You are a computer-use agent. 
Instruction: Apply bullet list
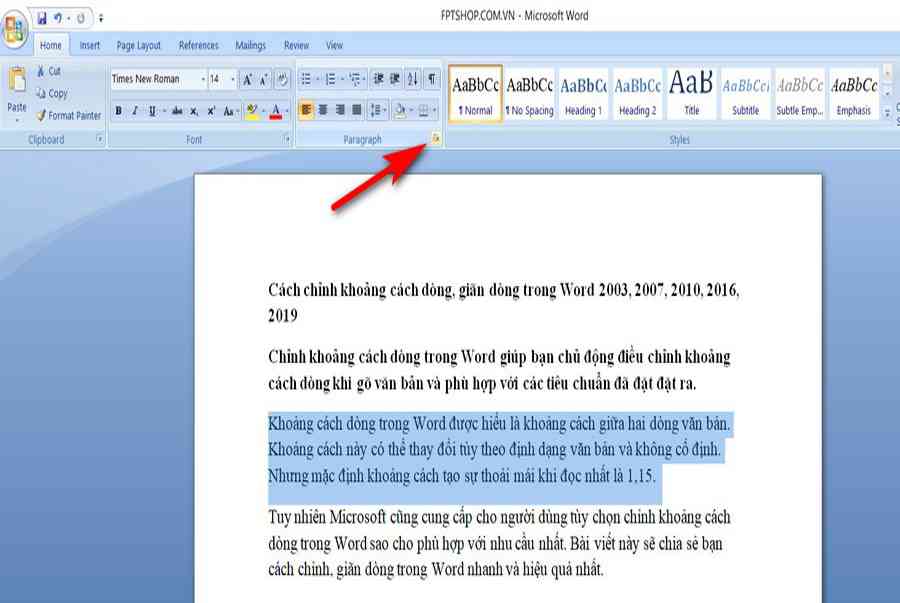coord(306,79)
